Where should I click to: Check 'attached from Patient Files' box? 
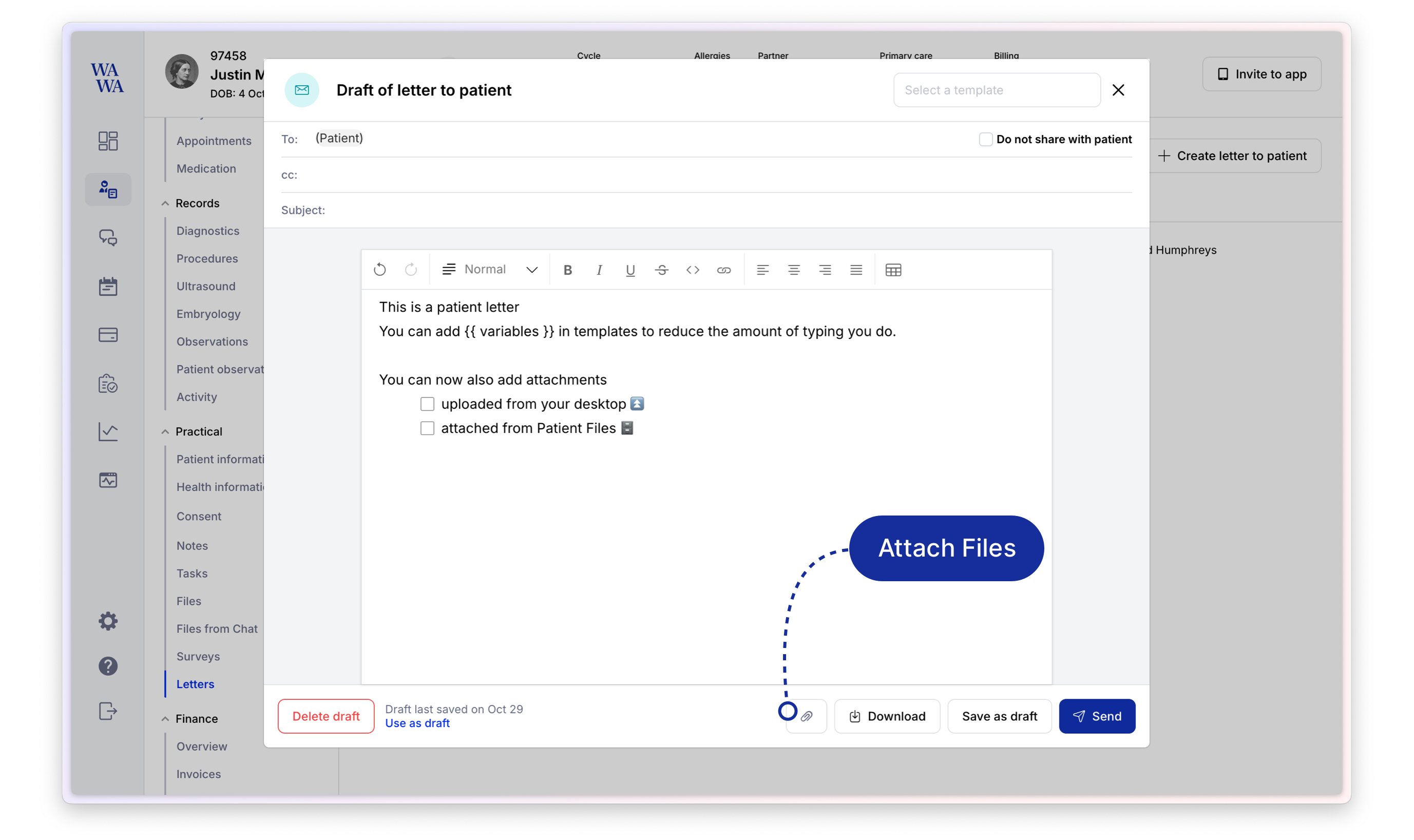(427, 428)
